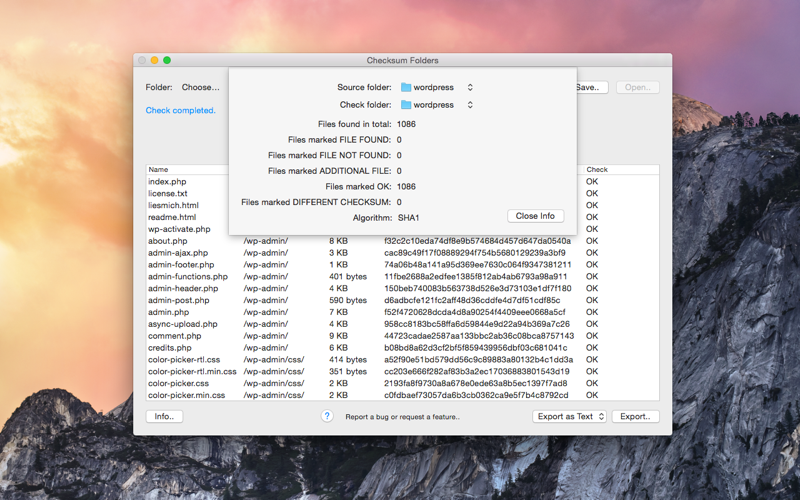Select the admin-ajax.php row
Image resolution: width=800 pixels, height=500 pixels.
tap(403, 253)
